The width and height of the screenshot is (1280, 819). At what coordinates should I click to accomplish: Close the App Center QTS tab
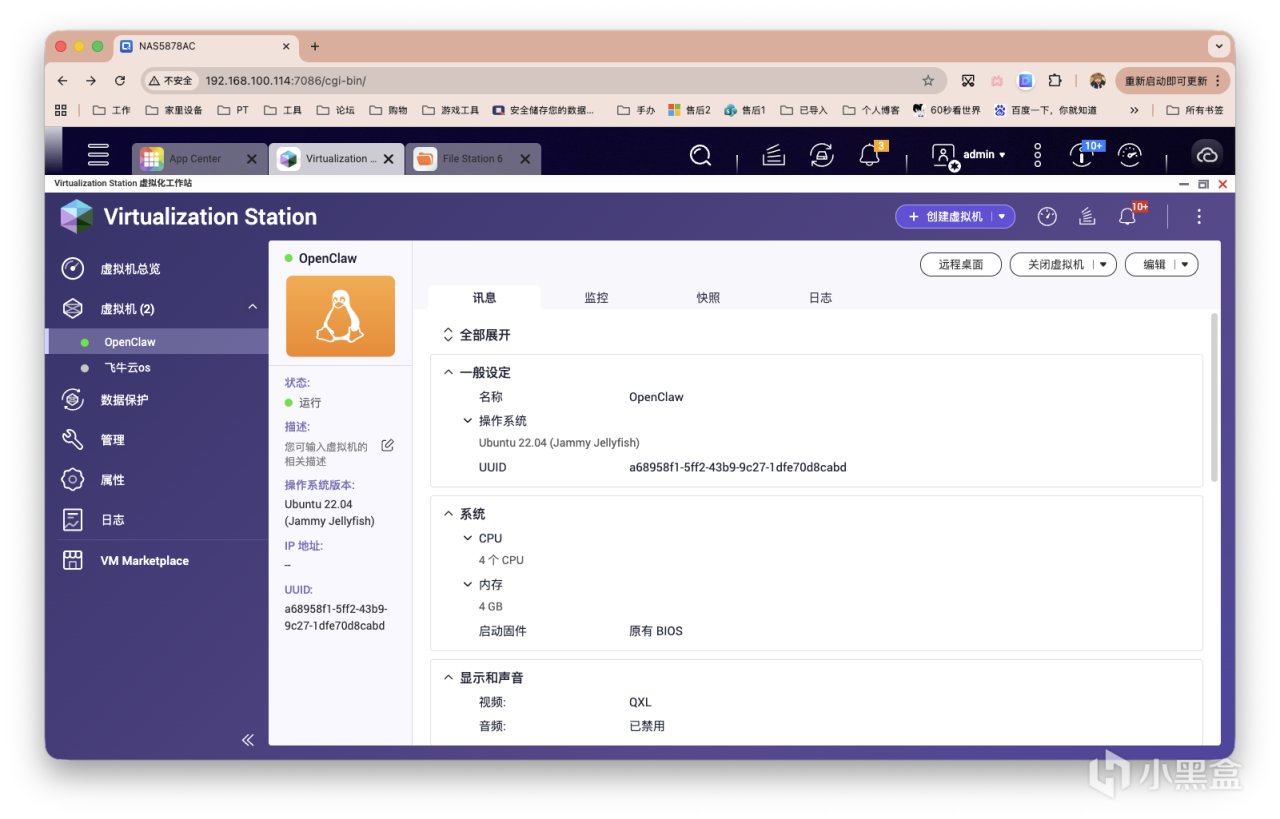(251, 159)
